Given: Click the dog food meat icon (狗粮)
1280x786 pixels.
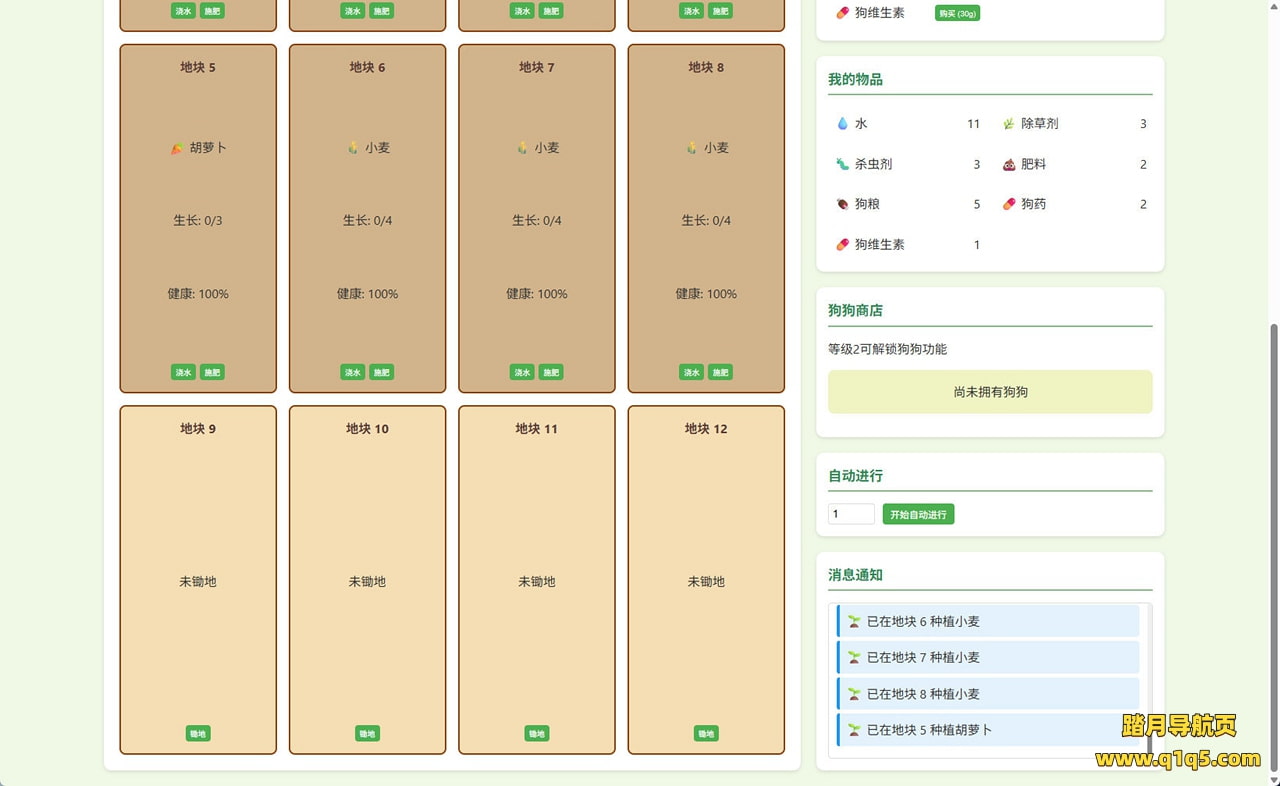Looking at the screenshot, I should point(842,204).
